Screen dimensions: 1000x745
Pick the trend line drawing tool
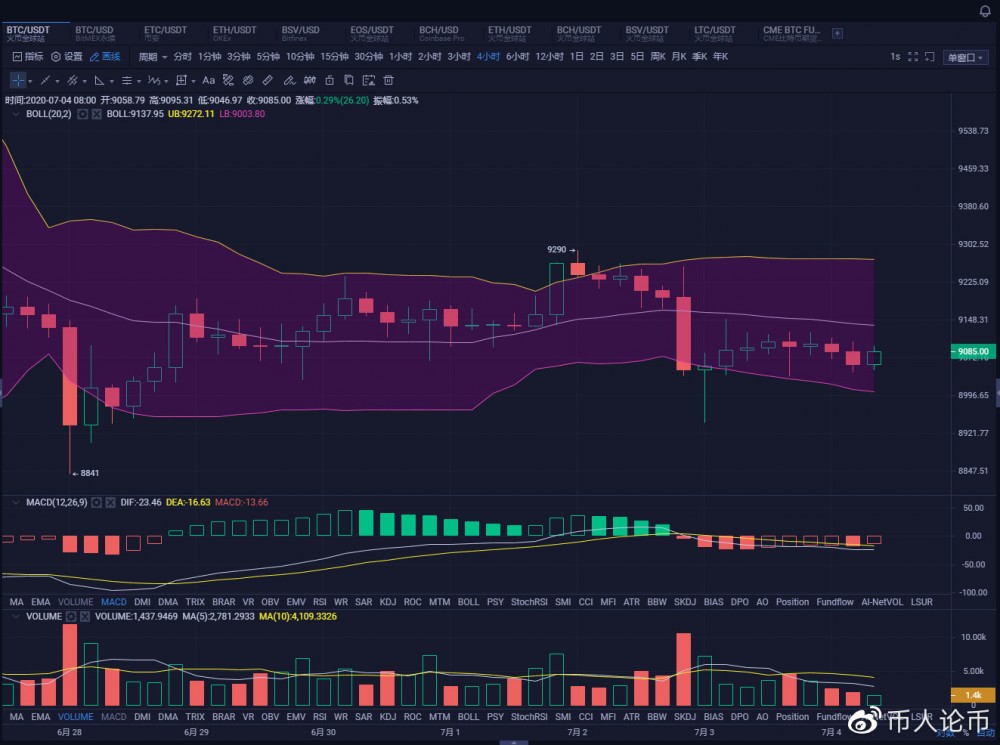[x=45, y=80]
